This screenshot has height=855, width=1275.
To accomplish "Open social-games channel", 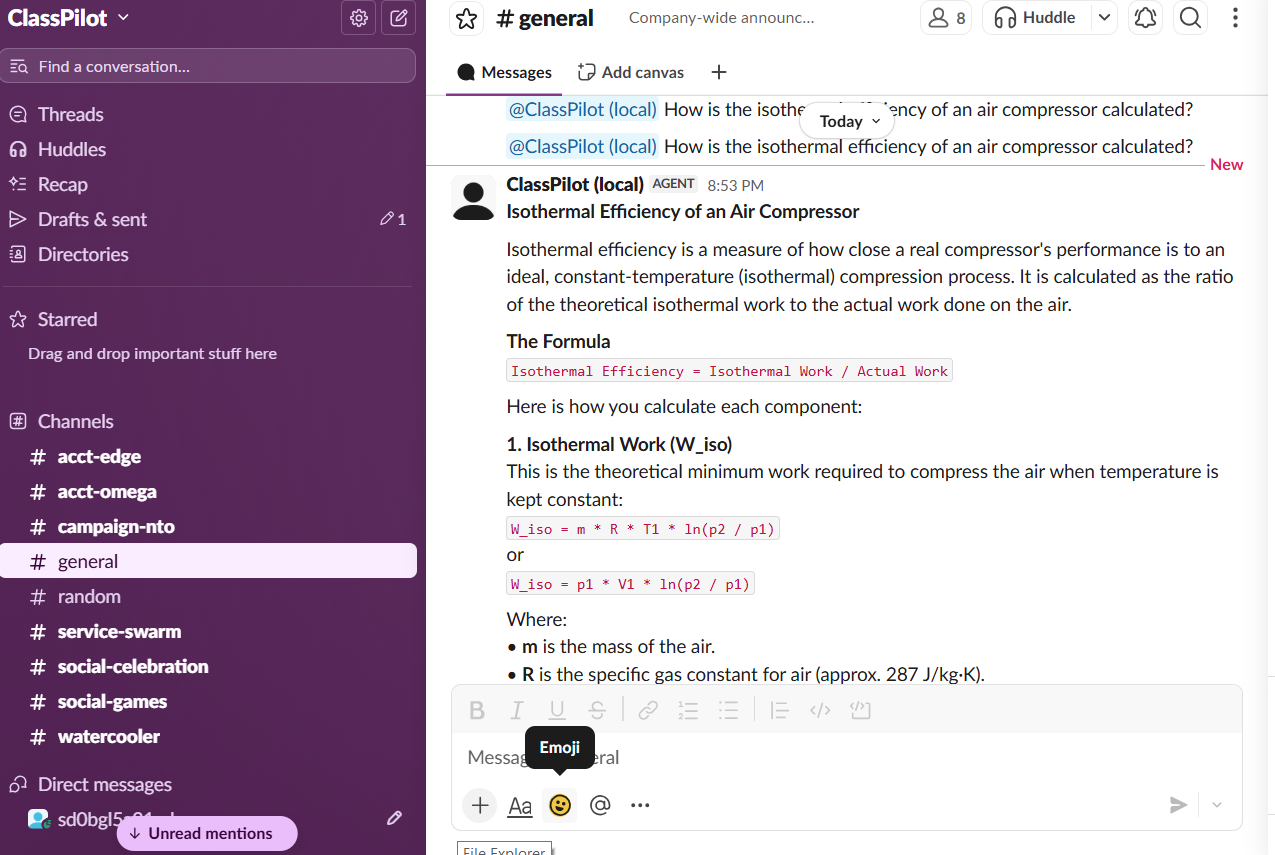I will [x=208, y=701].
